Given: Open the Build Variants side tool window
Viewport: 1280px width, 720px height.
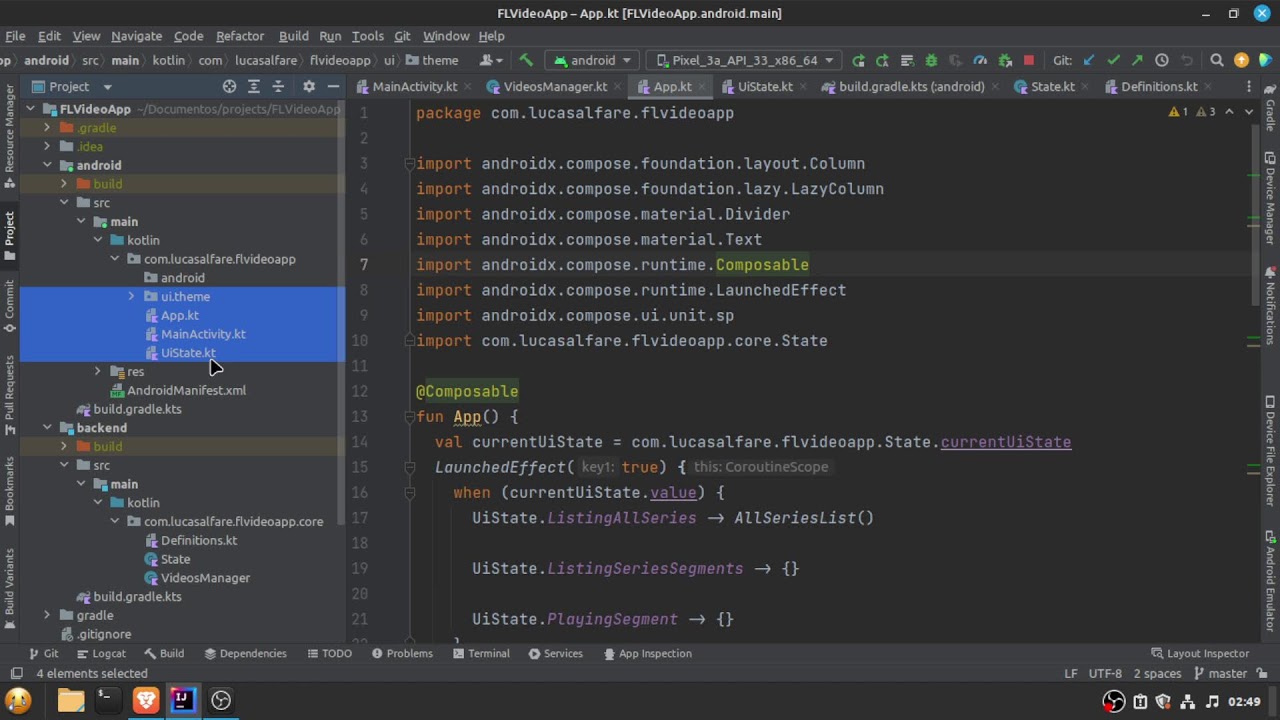Looking at the screenshot, I should pyautogui.click(x=9, y=588).
